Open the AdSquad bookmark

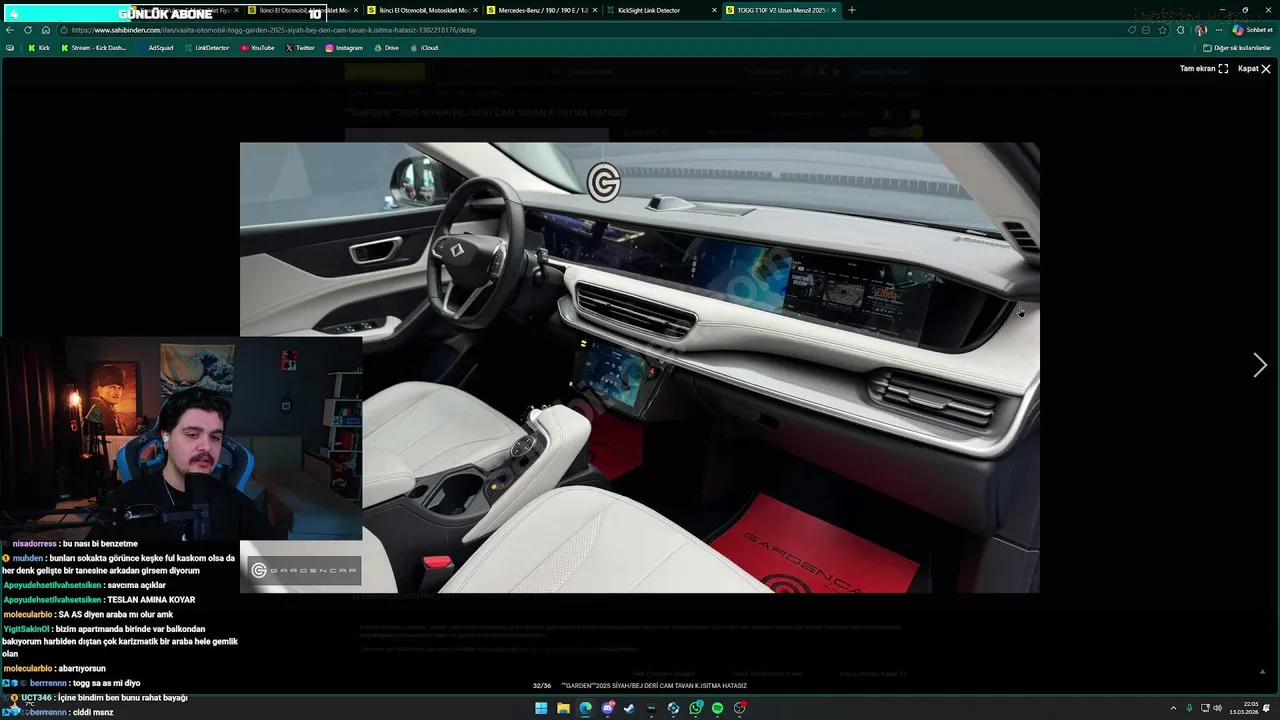tap(155, 48)
